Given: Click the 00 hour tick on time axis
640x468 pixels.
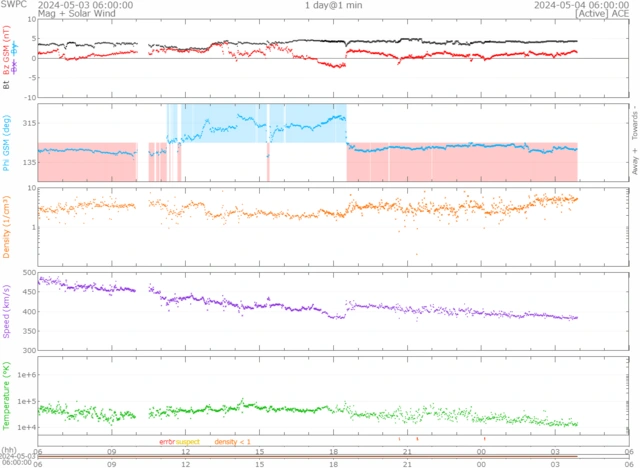Looking at the screenshot, I should click(x=481, y=451).
